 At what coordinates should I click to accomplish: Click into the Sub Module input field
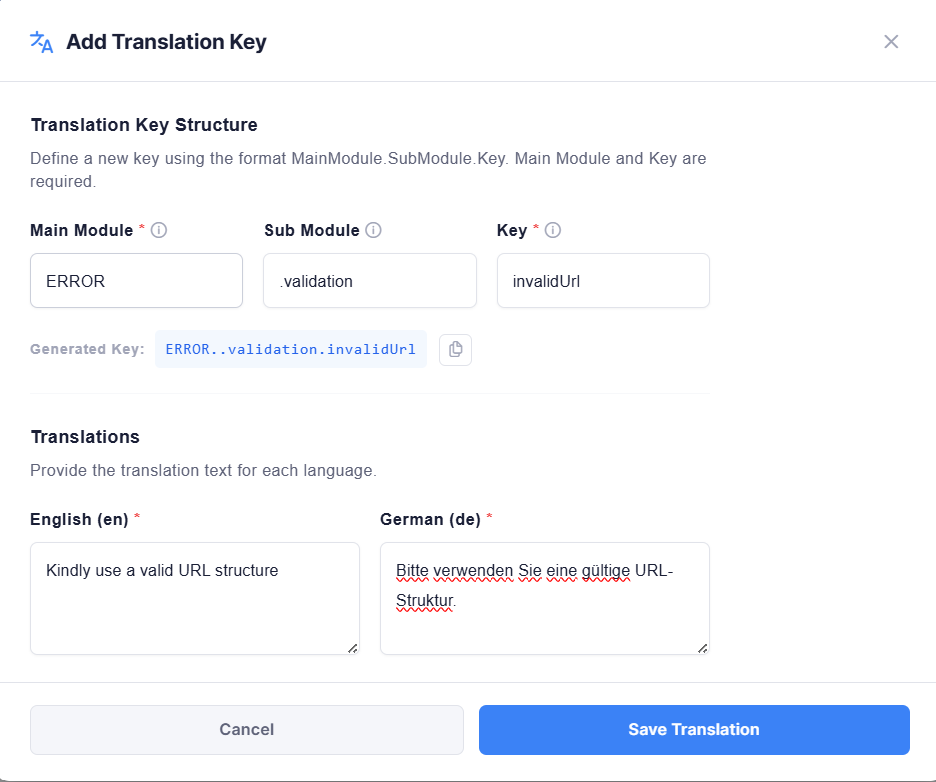coord(369,281)
